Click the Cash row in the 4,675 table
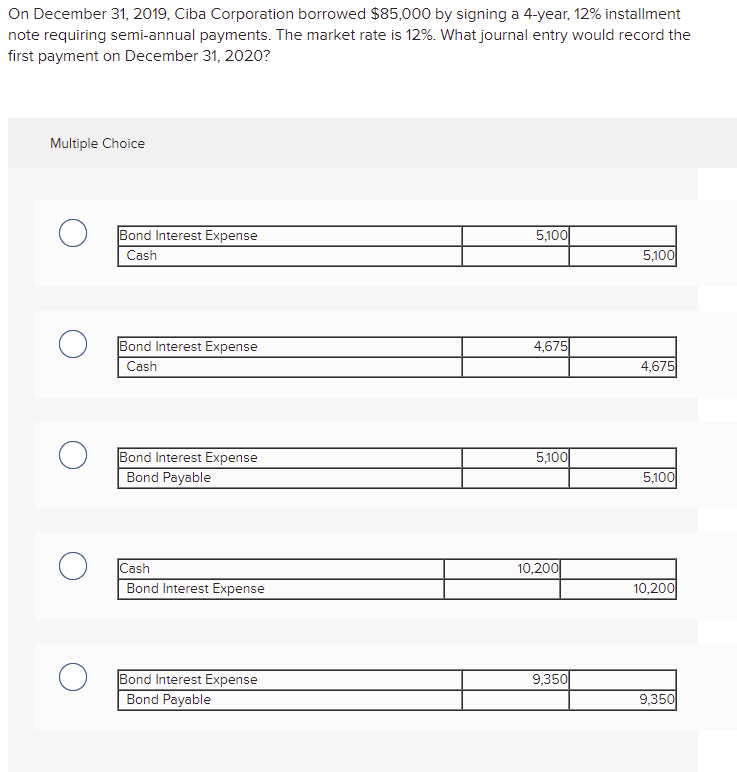Screen dimensions: 737x772 tap(142, 367)
